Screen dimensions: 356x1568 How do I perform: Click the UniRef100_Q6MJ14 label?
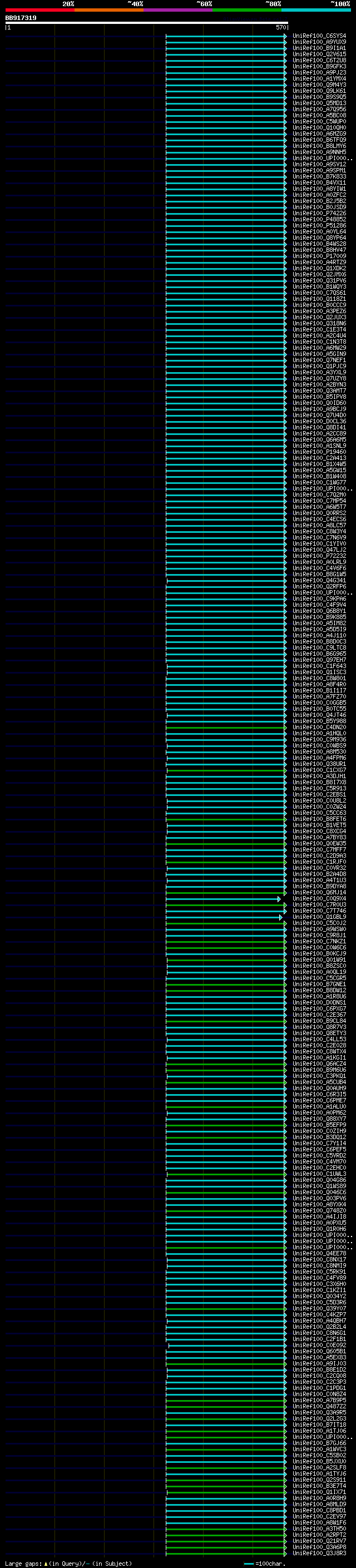click(x=319, y=892)
